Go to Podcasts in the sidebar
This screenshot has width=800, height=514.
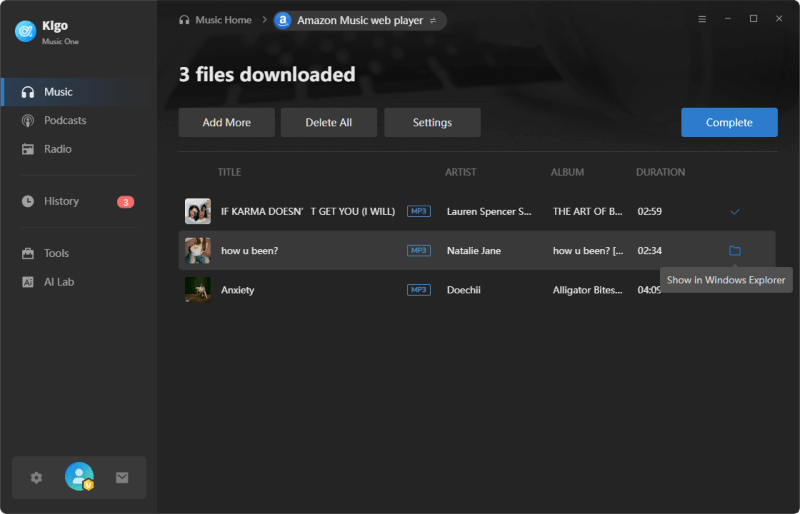(65, 120)
